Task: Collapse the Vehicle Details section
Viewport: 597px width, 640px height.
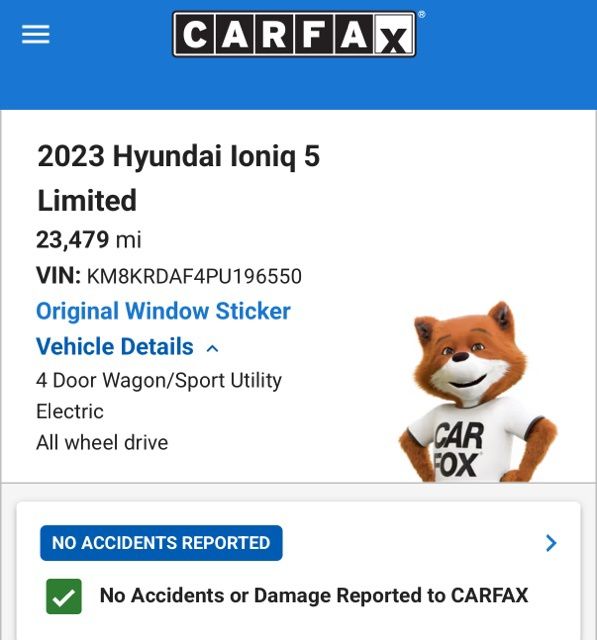Action: [127, 347]
